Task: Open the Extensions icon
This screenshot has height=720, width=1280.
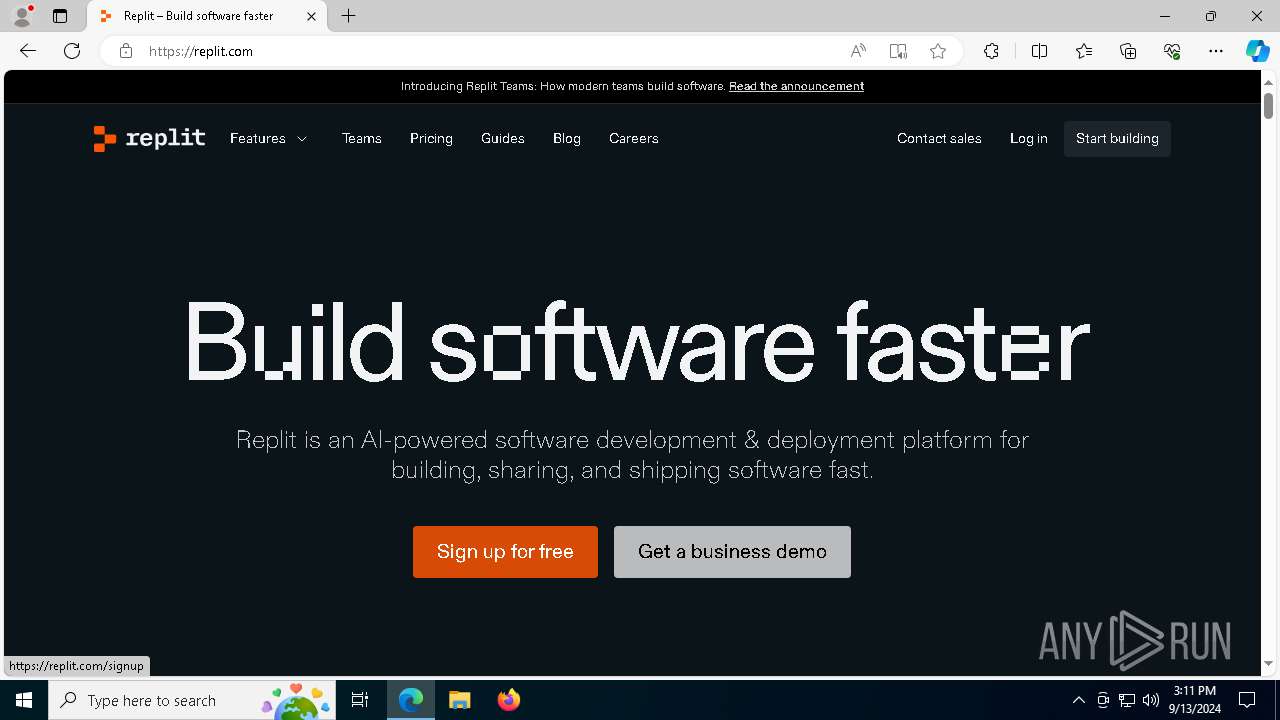Action: tap(991, 51)
